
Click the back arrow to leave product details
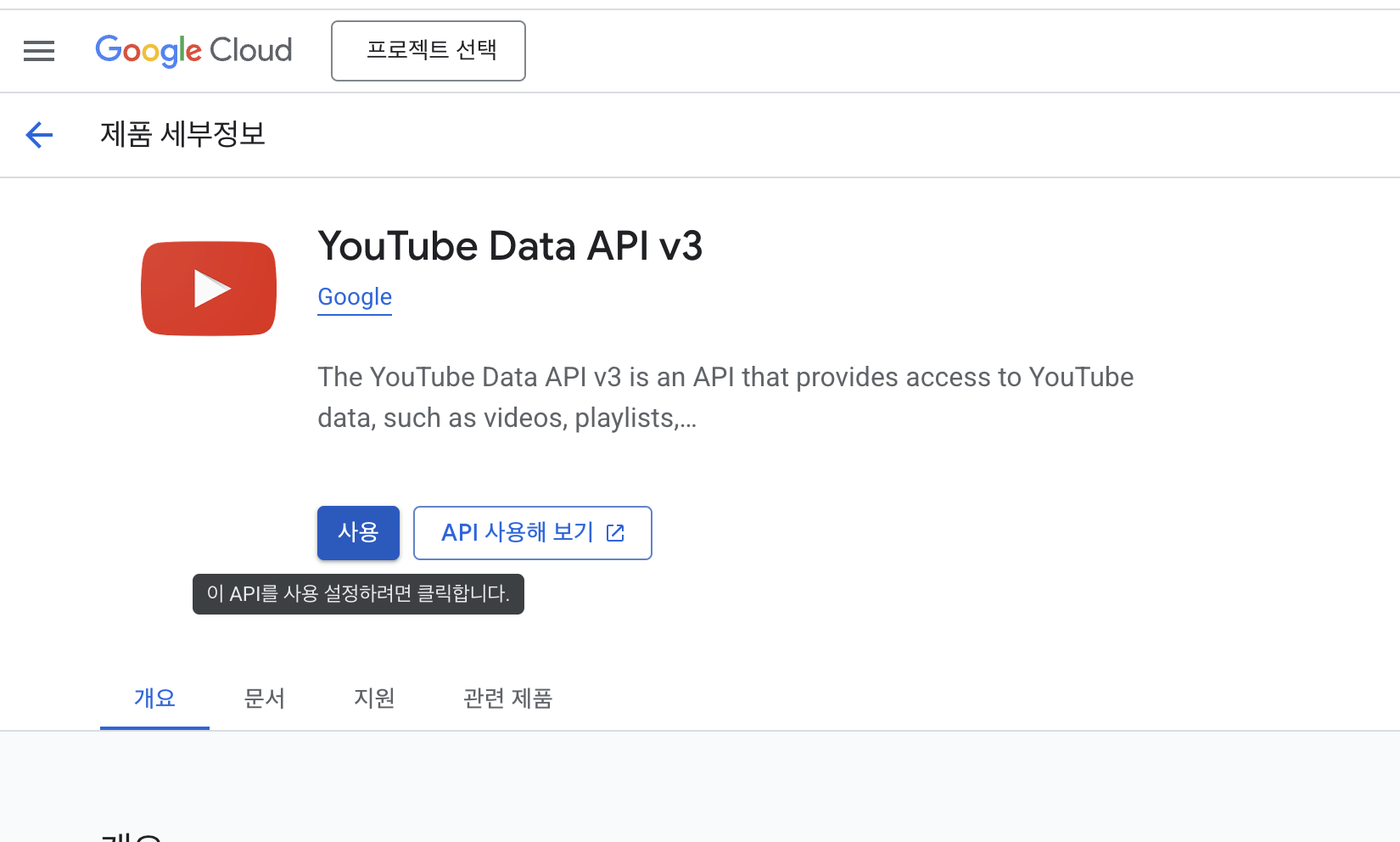(38, 135)
